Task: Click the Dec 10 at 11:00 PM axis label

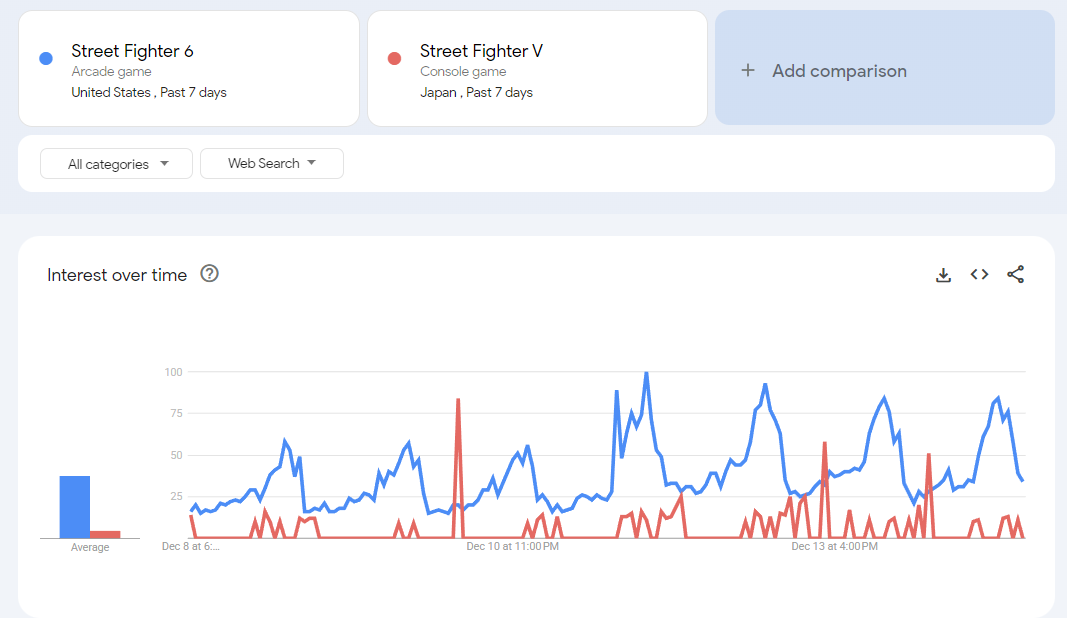Action: [512, 547]
